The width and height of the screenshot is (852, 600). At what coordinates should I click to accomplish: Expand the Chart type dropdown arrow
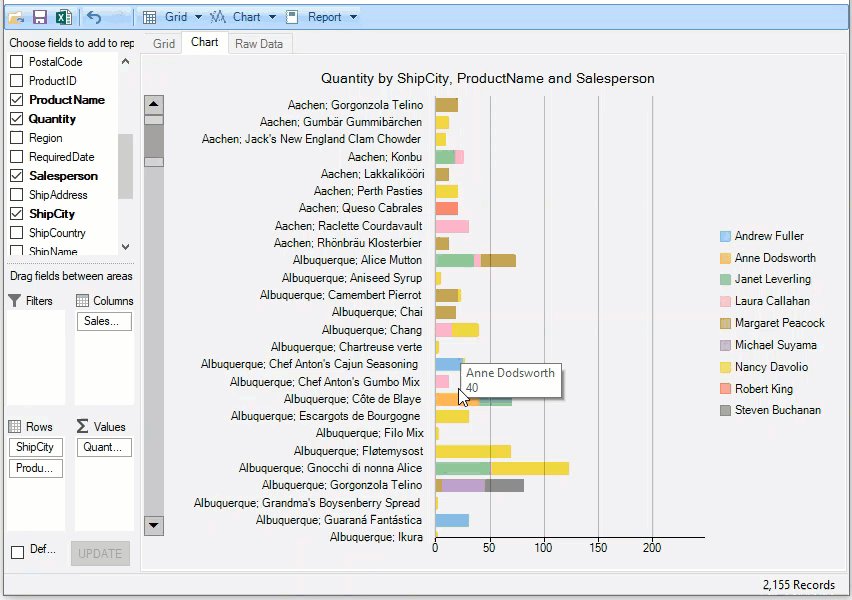pos(272,17)
